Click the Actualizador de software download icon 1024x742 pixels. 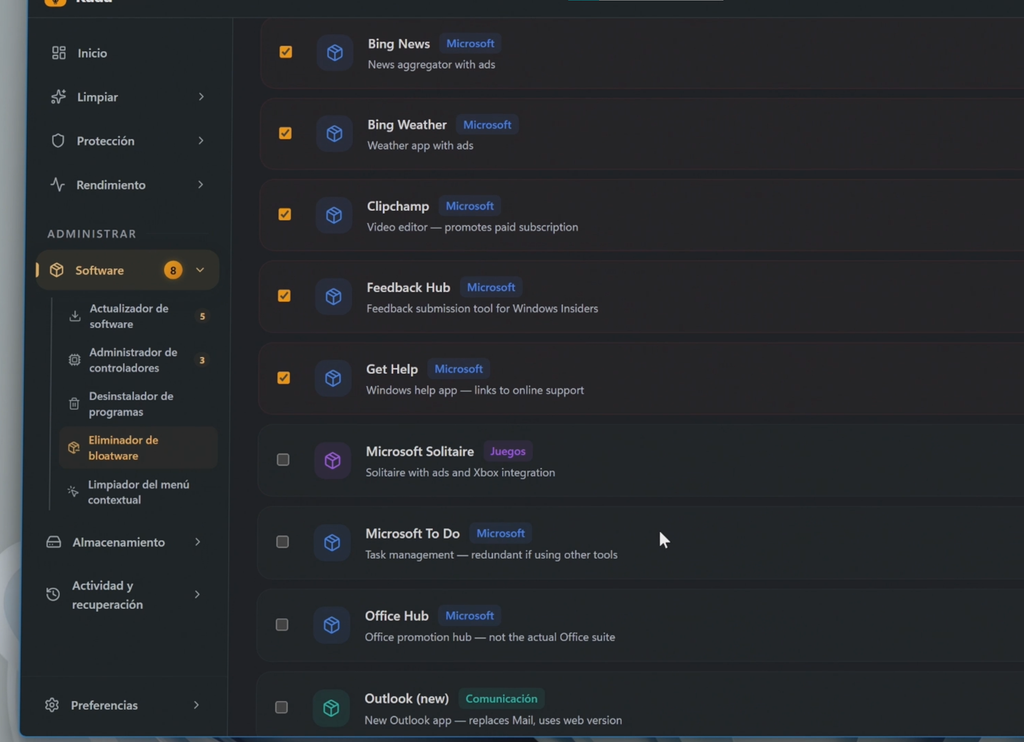point(75,316)
